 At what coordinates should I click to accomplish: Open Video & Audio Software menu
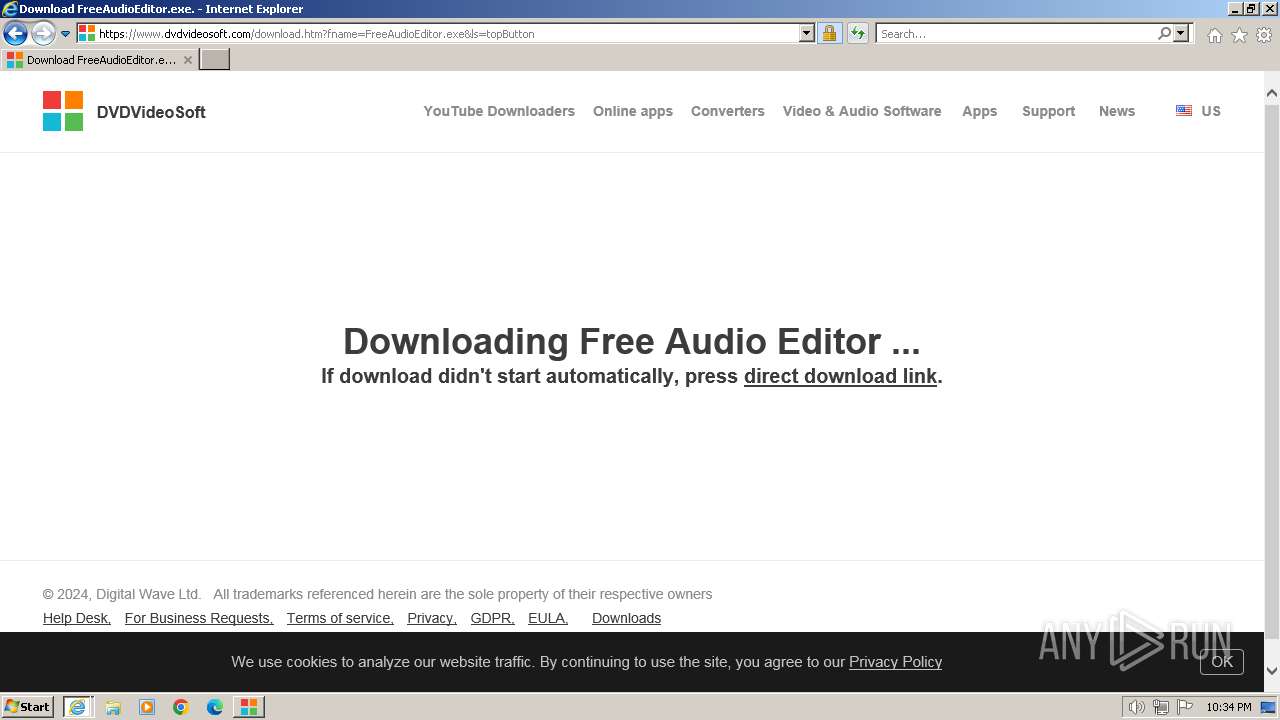[862, 111]
